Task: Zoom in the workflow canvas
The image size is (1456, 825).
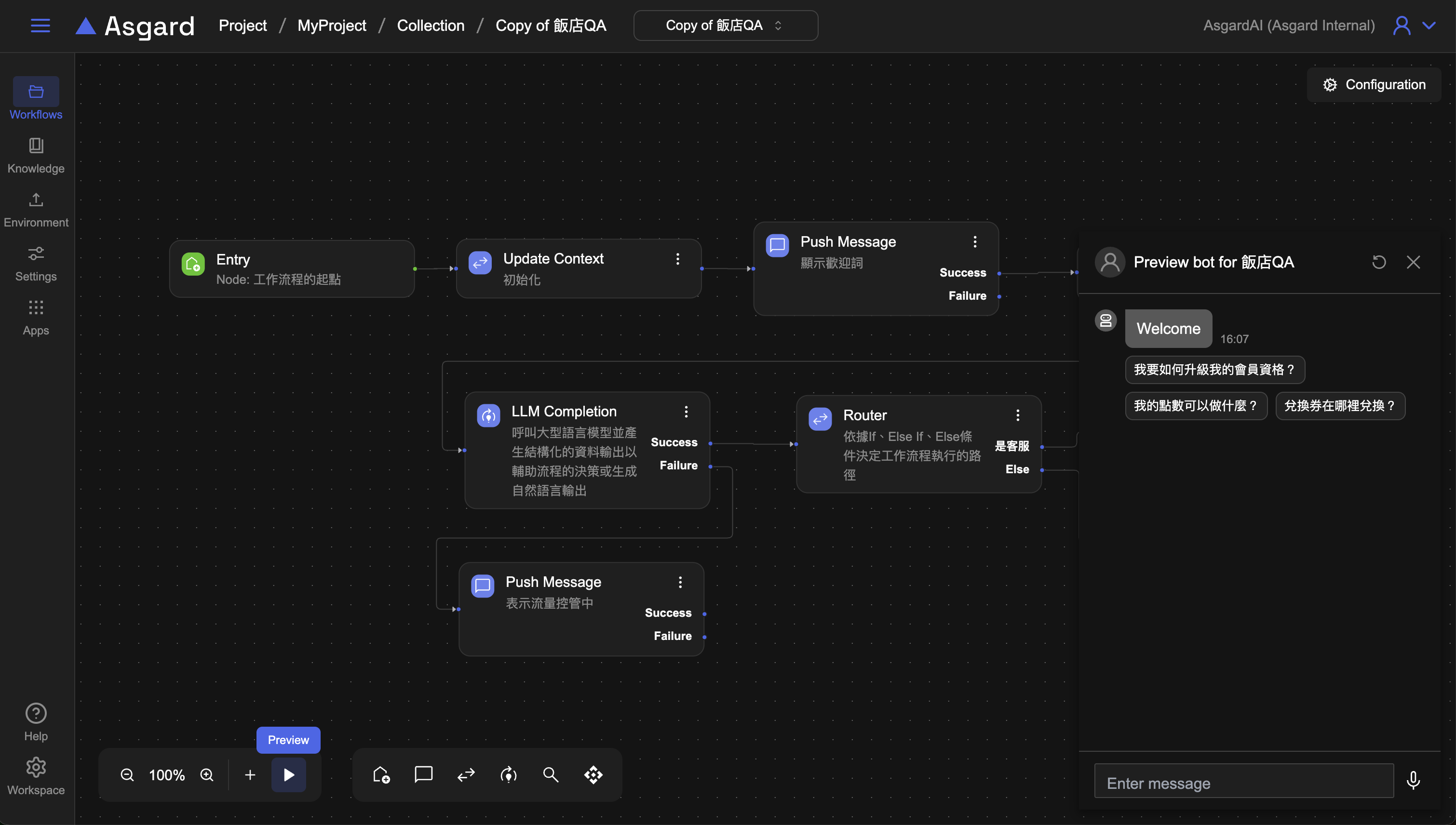Action: pos(207,774)
